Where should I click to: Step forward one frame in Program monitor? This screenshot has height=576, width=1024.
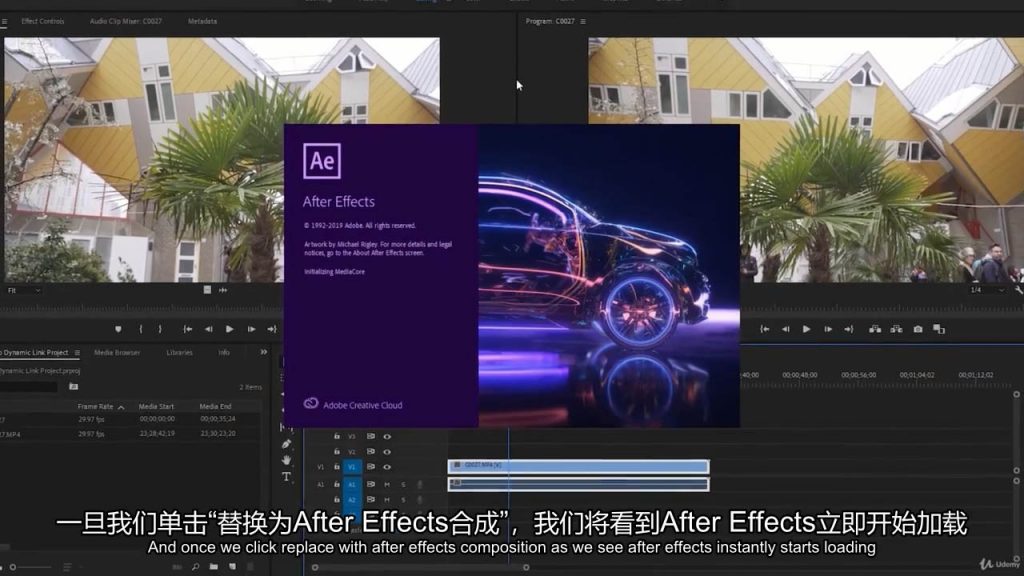[828, 329]
